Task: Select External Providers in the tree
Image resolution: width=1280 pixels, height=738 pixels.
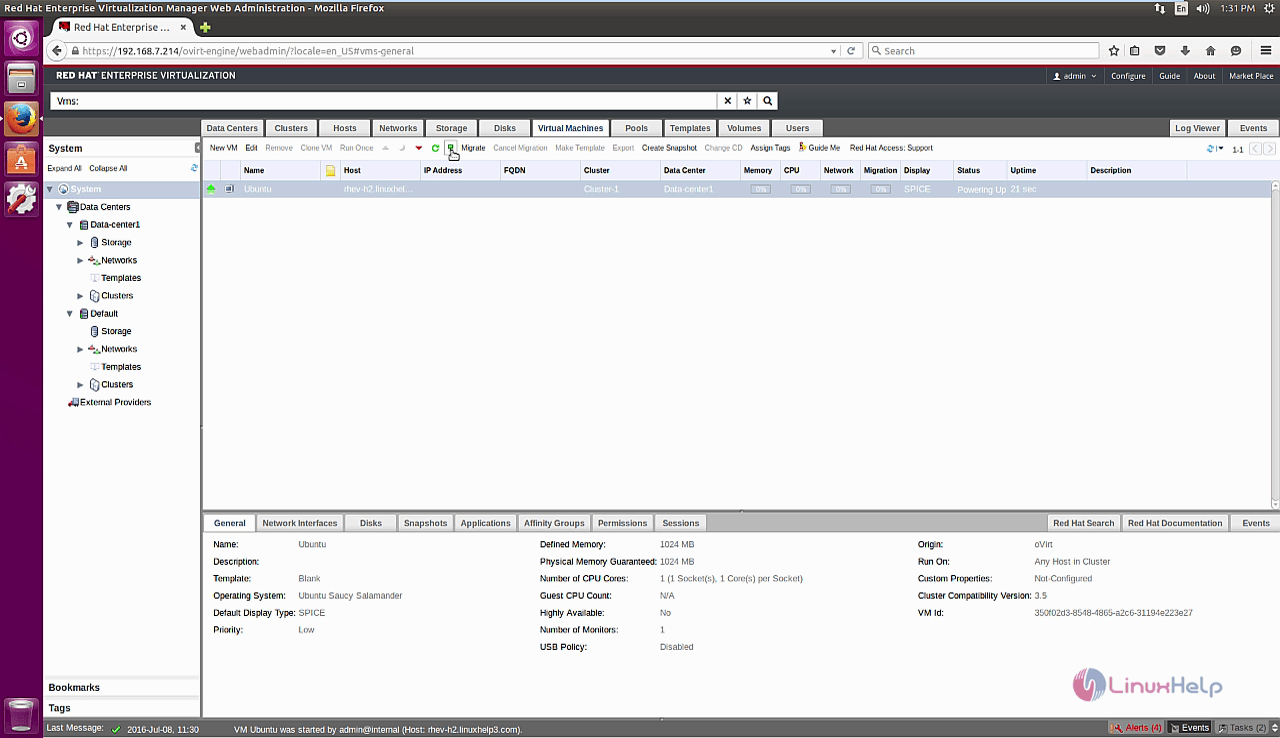Action: point(115,402)
